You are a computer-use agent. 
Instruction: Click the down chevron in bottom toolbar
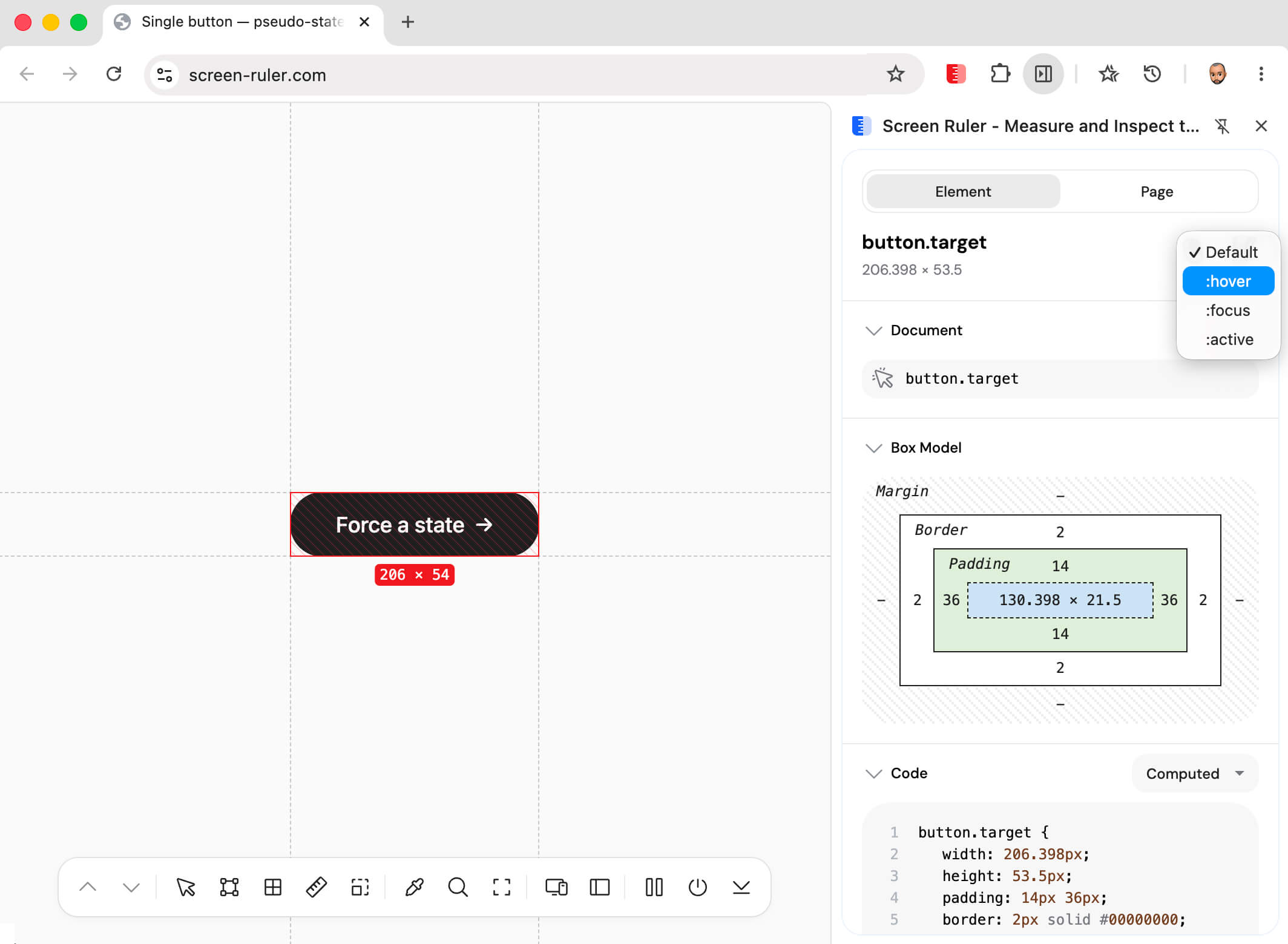(x=131, y=887)
